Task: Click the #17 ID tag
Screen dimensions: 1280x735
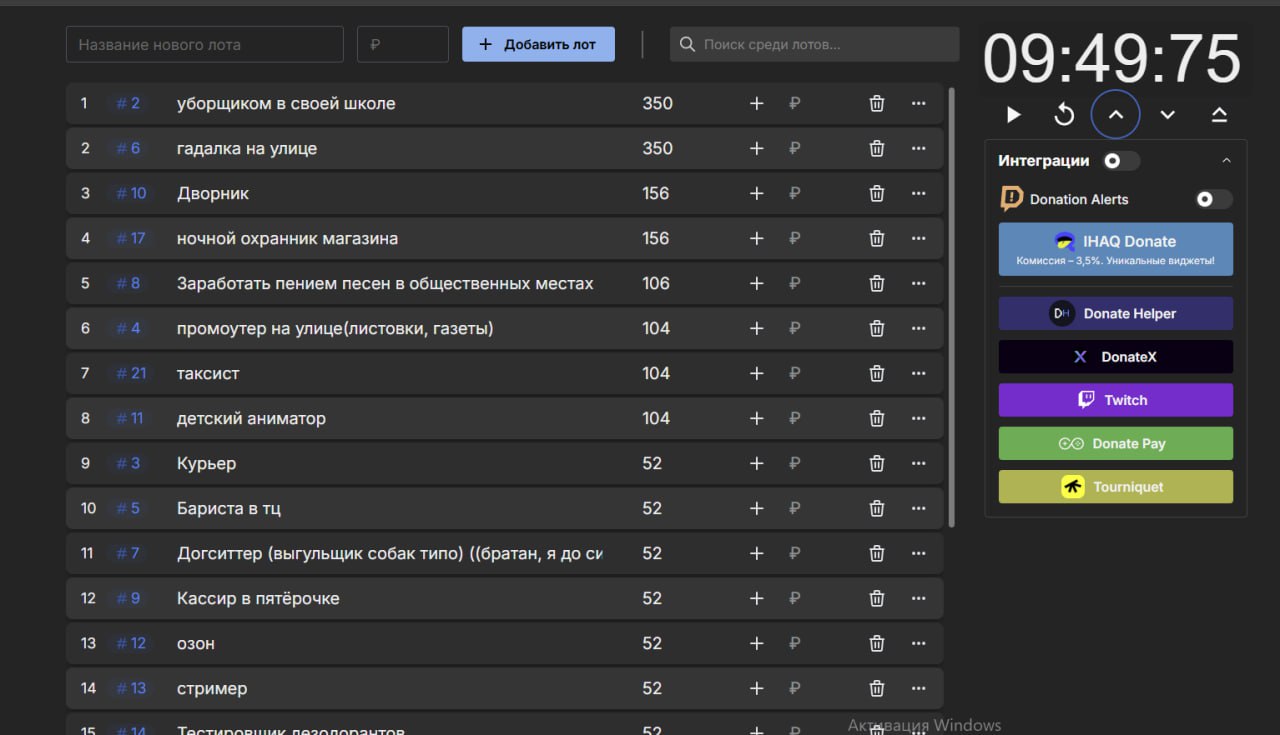Action: (x=130, y=238)
